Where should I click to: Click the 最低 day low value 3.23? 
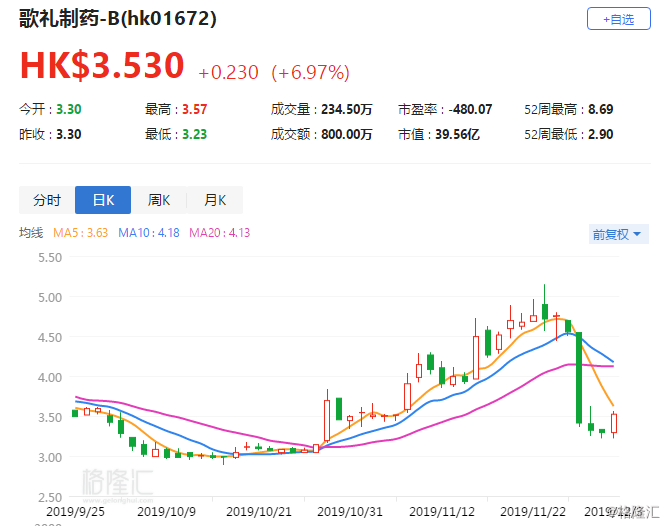(194, 134)
